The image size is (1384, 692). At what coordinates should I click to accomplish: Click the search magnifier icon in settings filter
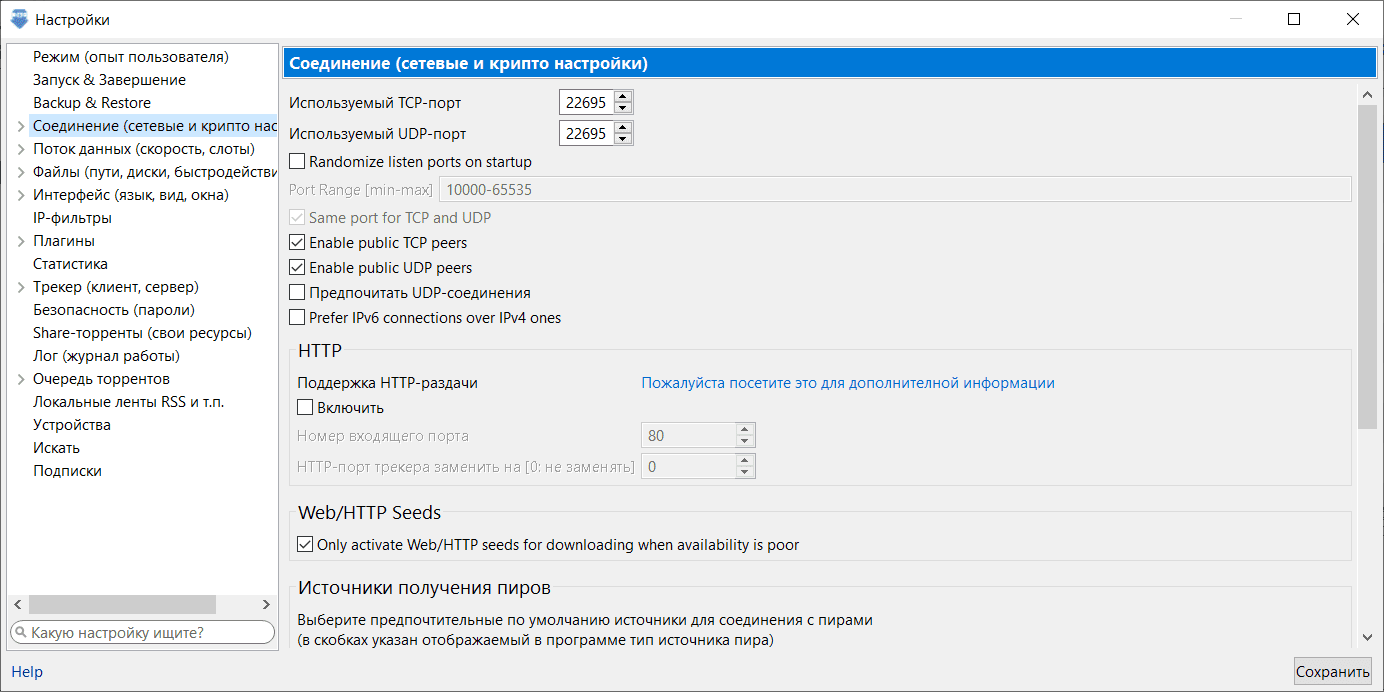tap(20, 632)
